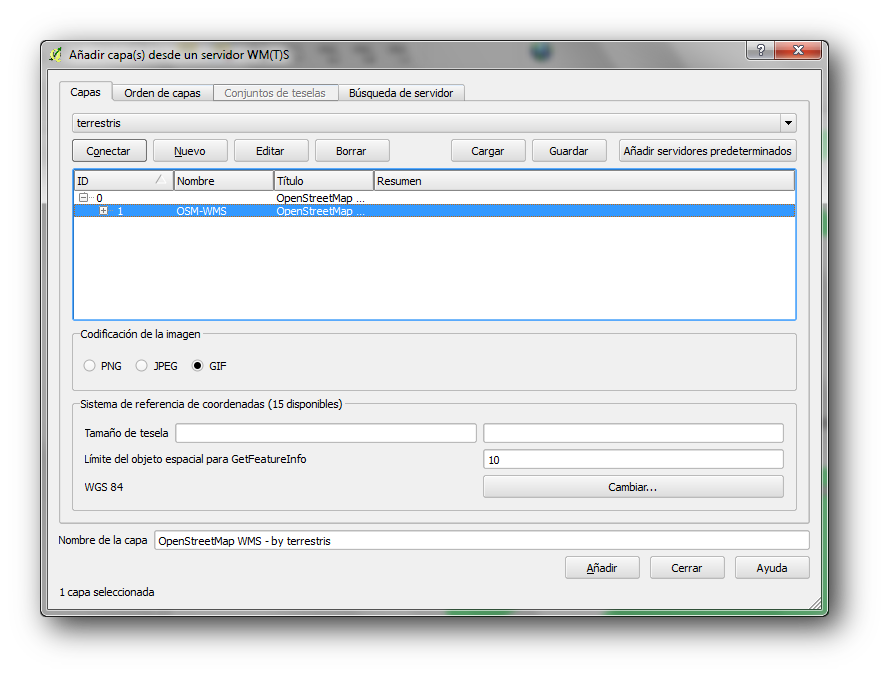Click the Cargar button

tap(488, 151)
